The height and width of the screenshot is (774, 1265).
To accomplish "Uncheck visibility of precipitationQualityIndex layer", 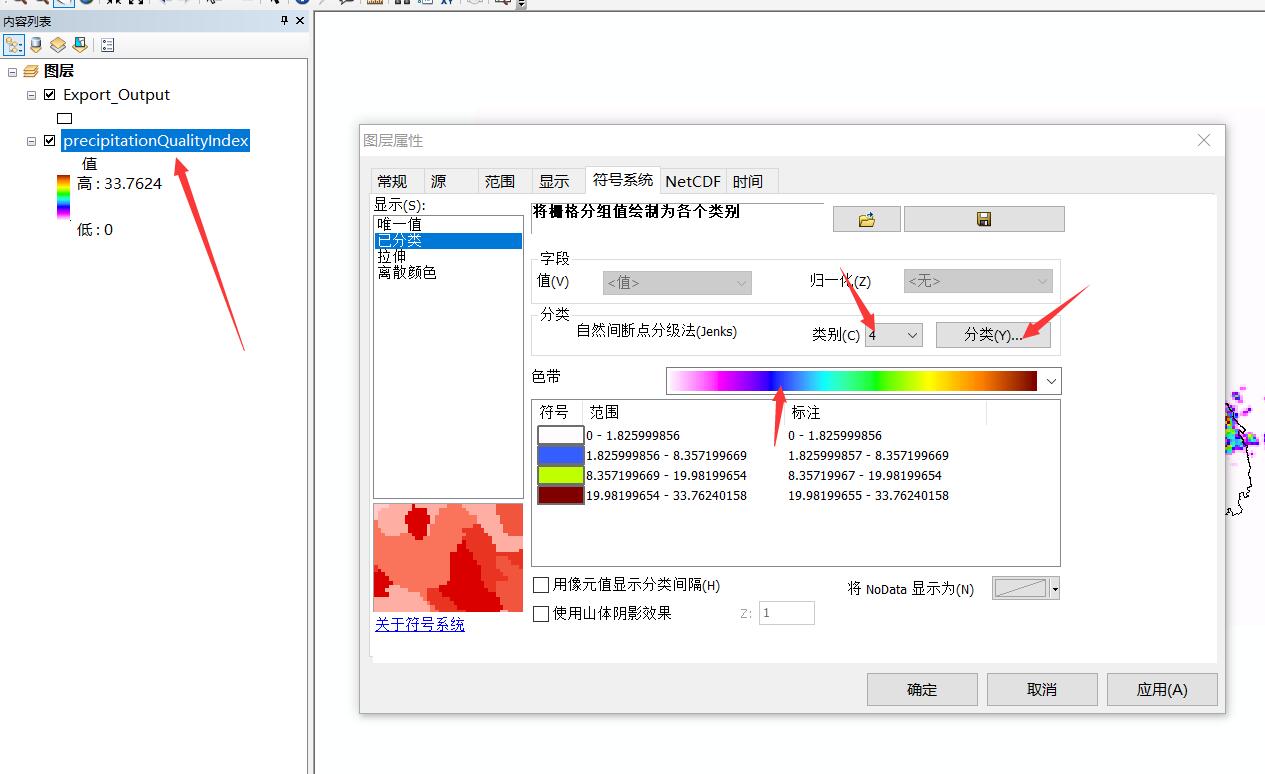I will pyautogui.click(x=48, y=141).
